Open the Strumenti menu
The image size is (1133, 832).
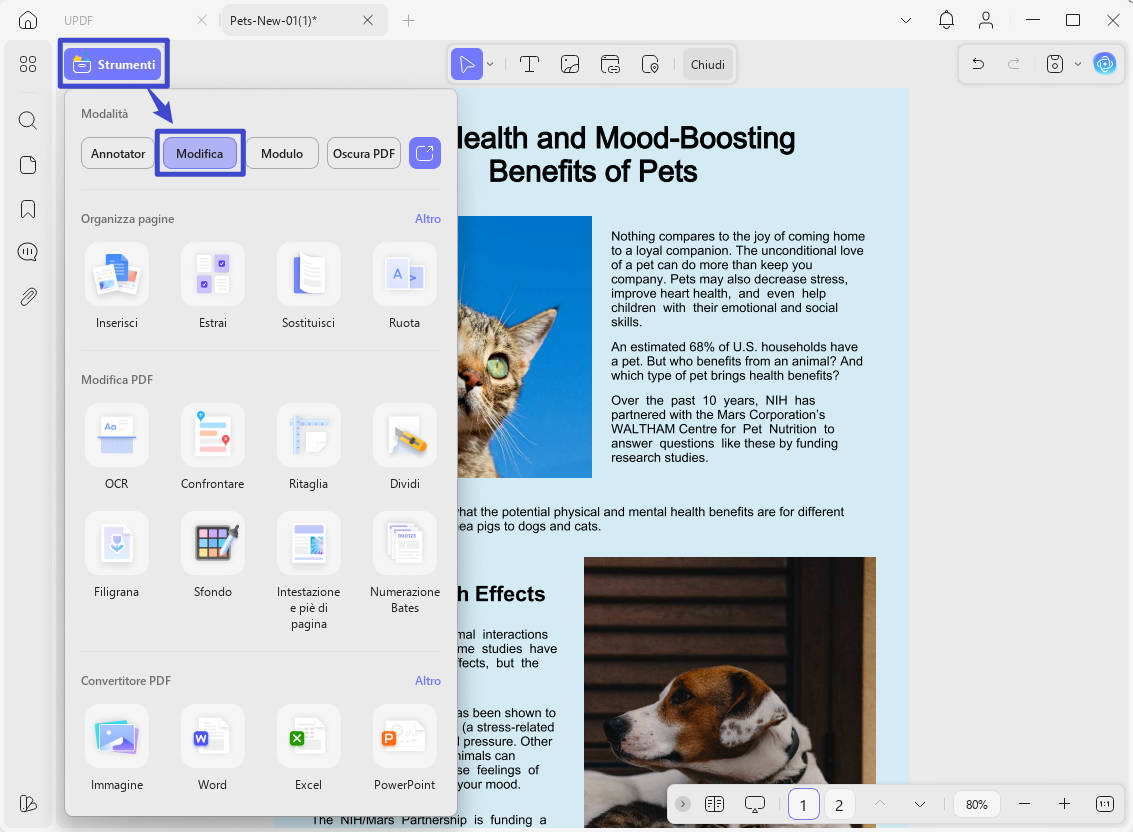pos(113,64)
